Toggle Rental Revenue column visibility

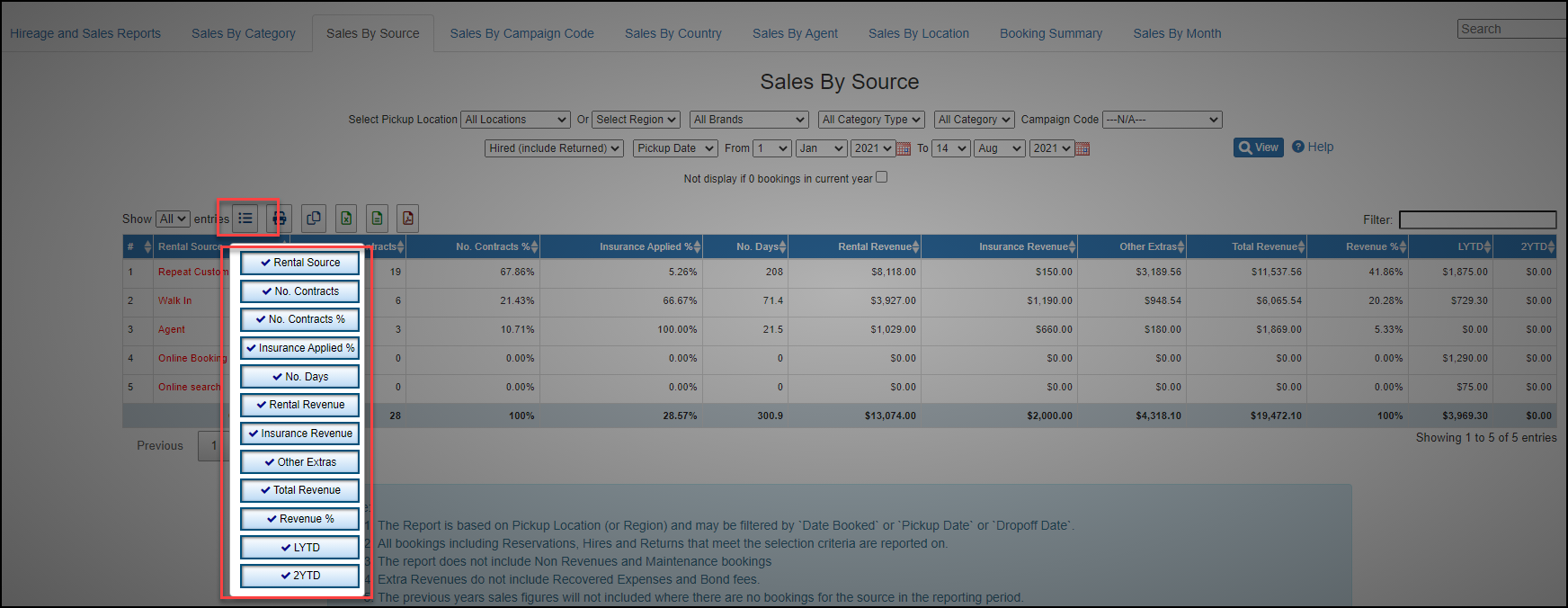pyautogui.click(x=300, y=406)
